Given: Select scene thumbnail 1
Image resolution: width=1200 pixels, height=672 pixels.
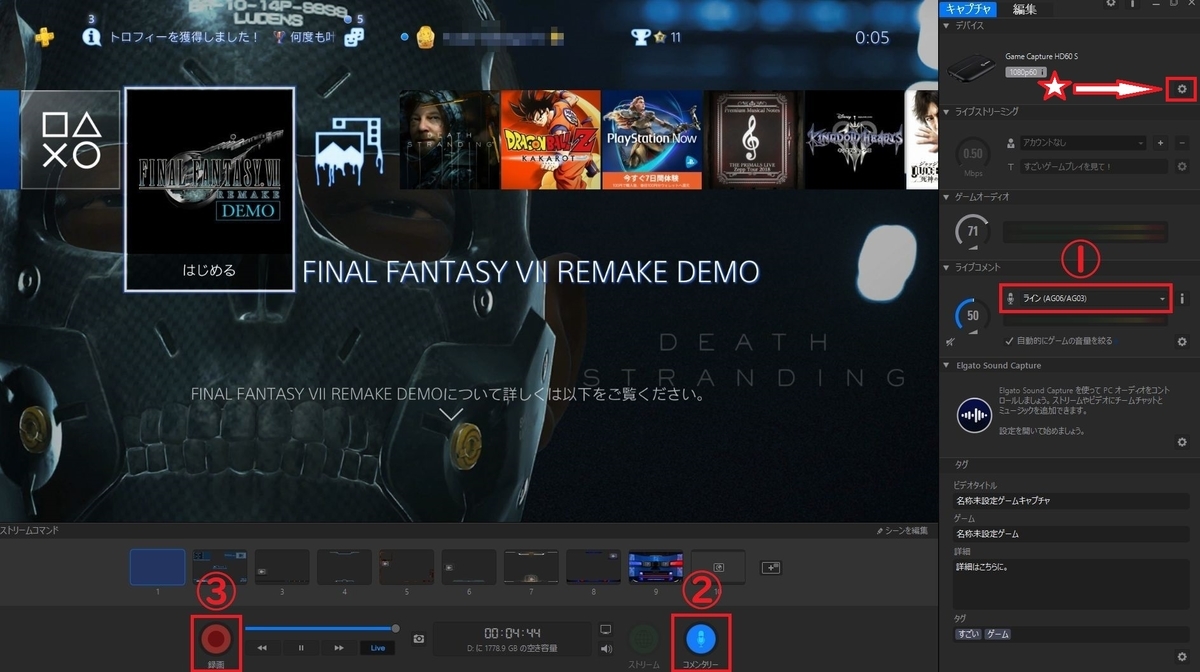Looking at the screenshot, I should pos(157,567).
